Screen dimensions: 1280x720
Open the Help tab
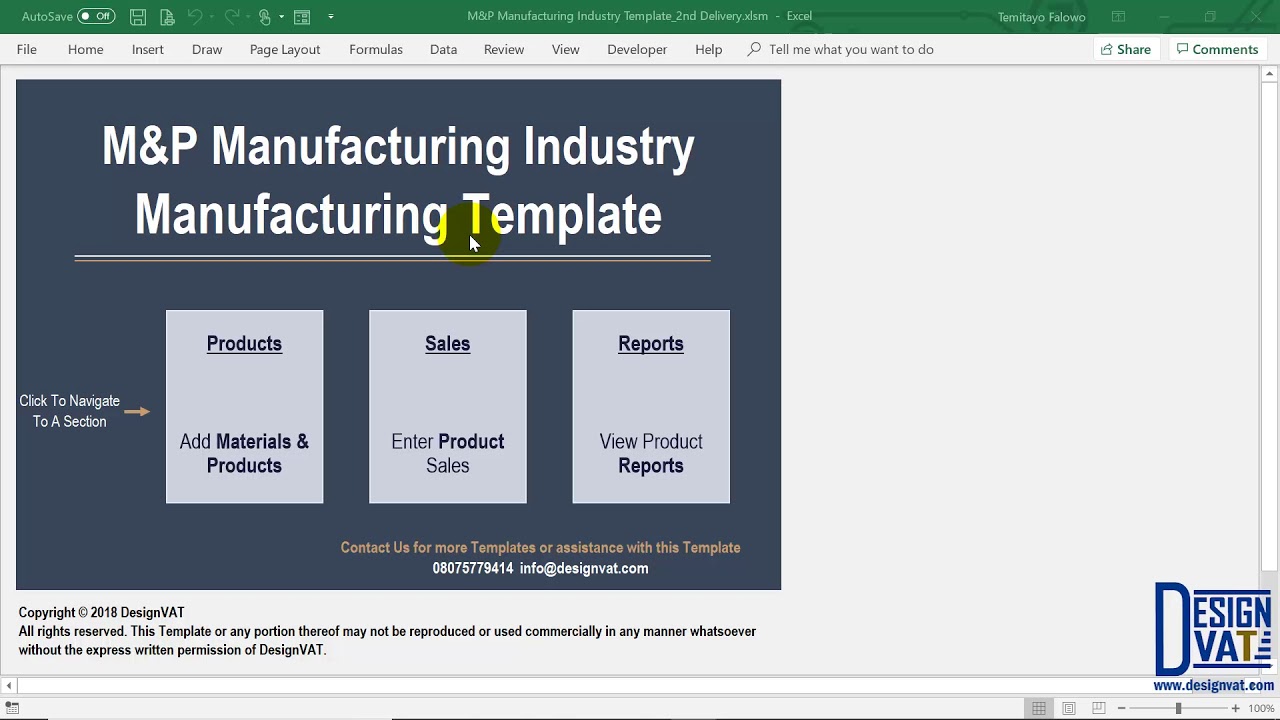(709, 49)
